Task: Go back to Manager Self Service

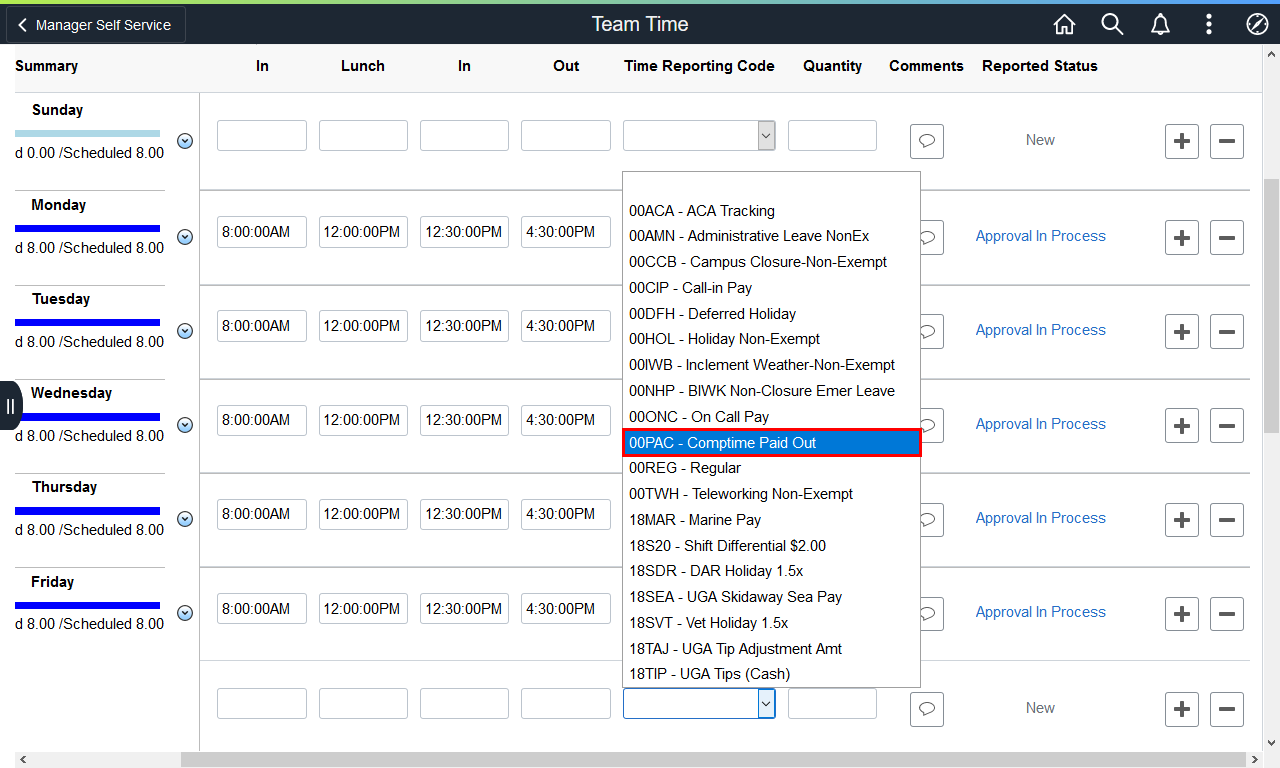Action: coord(96,25)
